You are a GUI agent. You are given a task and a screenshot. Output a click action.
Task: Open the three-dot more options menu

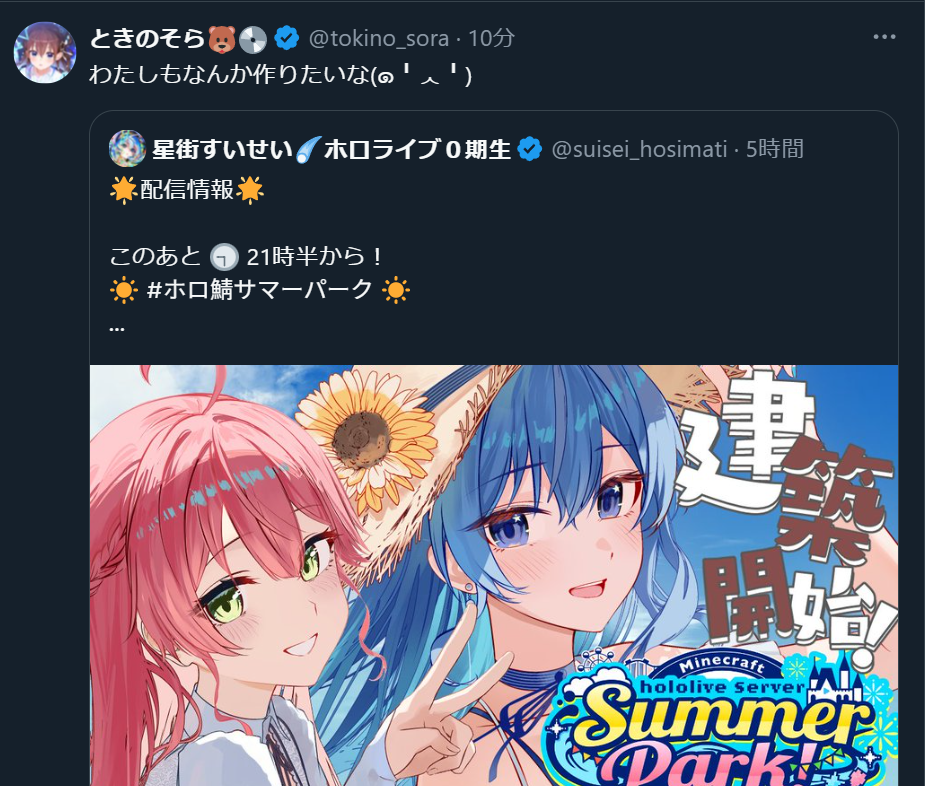(884, 37)
